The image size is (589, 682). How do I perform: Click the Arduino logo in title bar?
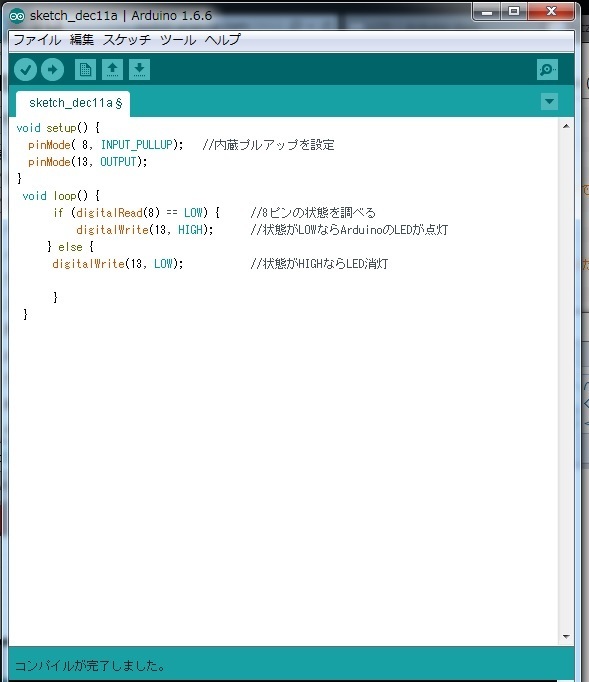click(x=17, y=16)
